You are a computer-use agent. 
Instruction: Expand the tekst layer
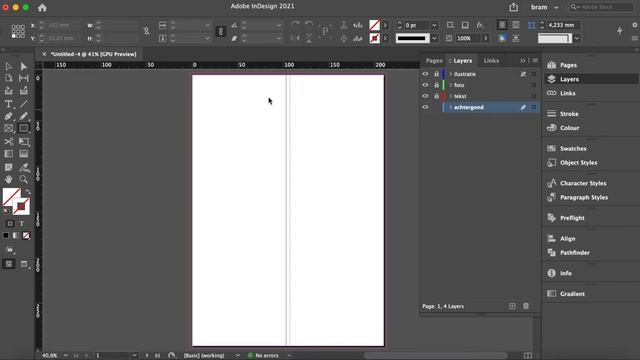[x=451, y=96]
